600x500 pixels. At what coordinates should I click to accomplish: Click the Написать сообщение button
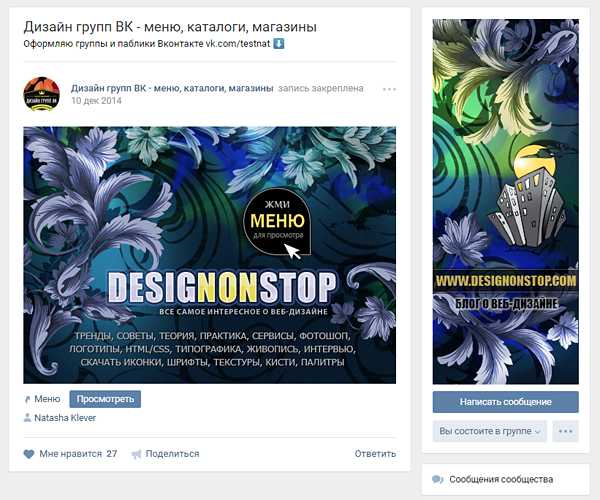point(505,402)
